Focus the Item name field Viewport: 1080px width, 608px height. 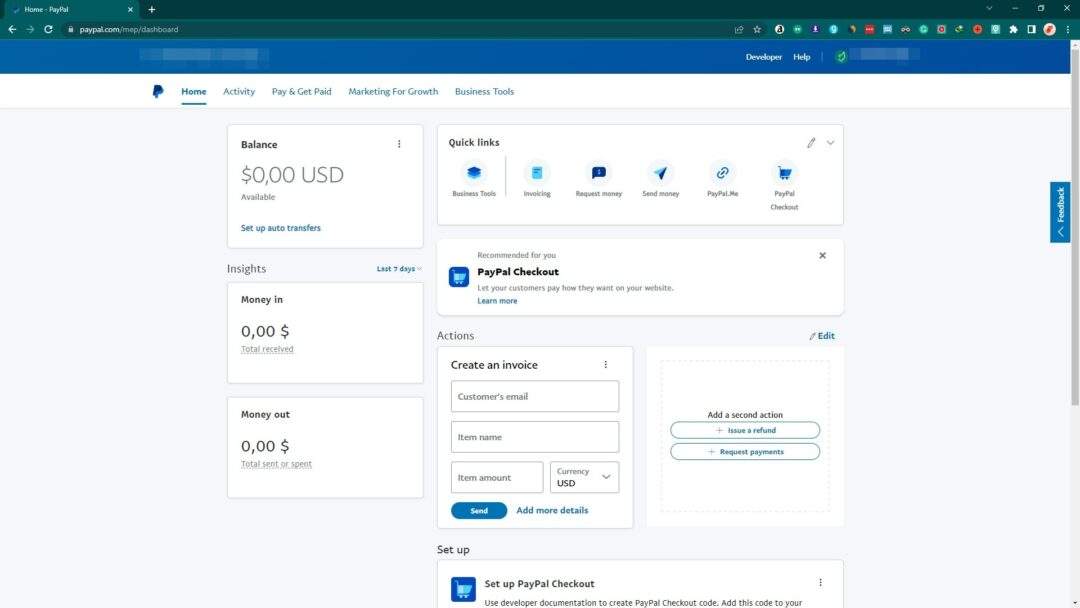click(x=534, y=437)
